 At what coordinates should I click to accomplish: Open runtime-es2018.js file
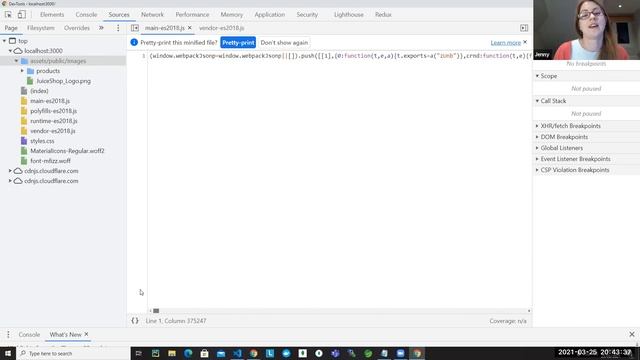click(53, 121)
